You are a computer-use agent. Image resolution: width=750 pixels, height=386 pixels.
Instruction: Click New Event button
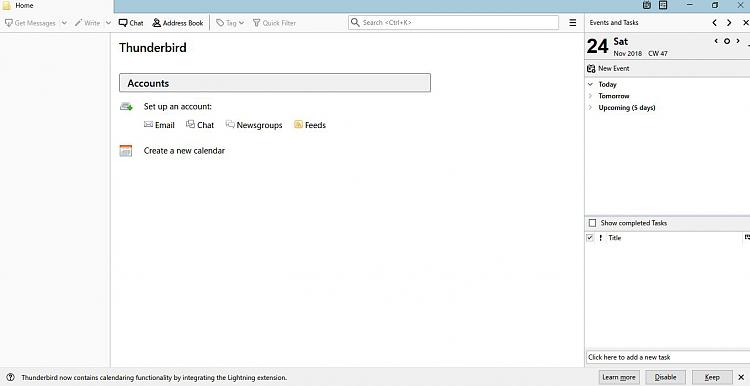click(608, 68)
